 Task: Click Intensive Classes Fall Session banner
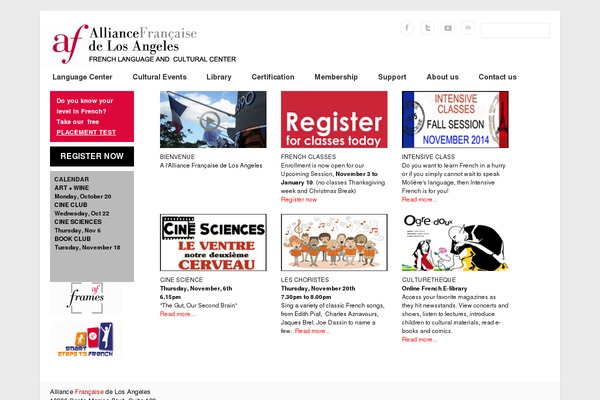point(455,119)
